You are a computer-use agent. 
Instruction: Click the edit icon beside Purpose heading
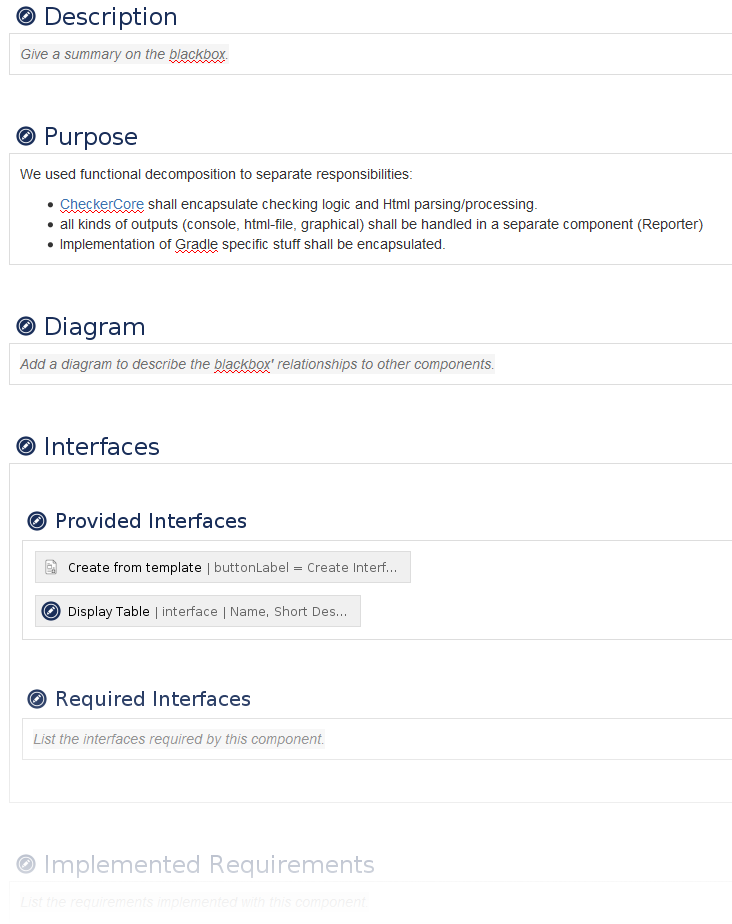[x=27, y=137]
